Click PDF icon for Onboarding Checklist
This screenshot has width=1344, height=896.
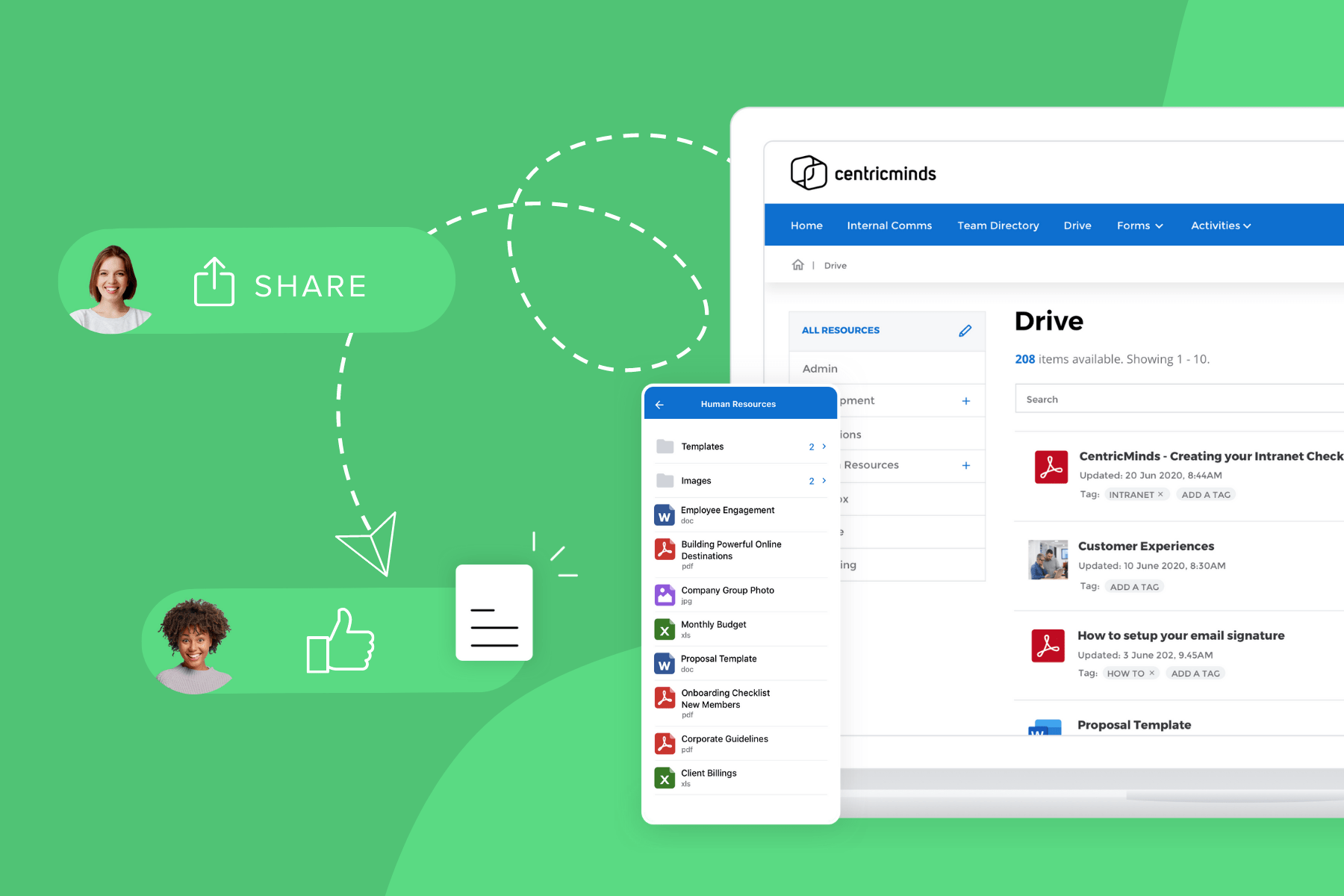(665, 697)
